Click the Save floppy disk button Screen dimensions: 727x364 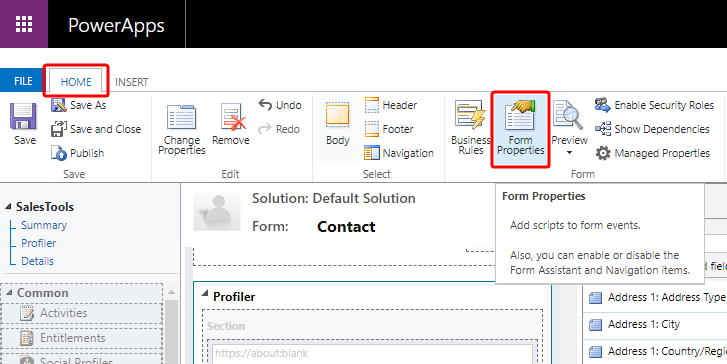click(x=24, y=124)
